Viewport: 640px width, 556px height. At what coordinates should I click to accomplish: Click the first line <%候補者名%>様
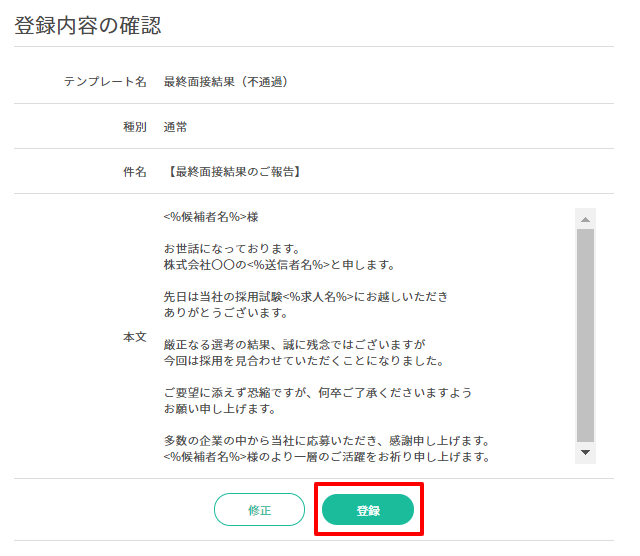coord(211,217)
